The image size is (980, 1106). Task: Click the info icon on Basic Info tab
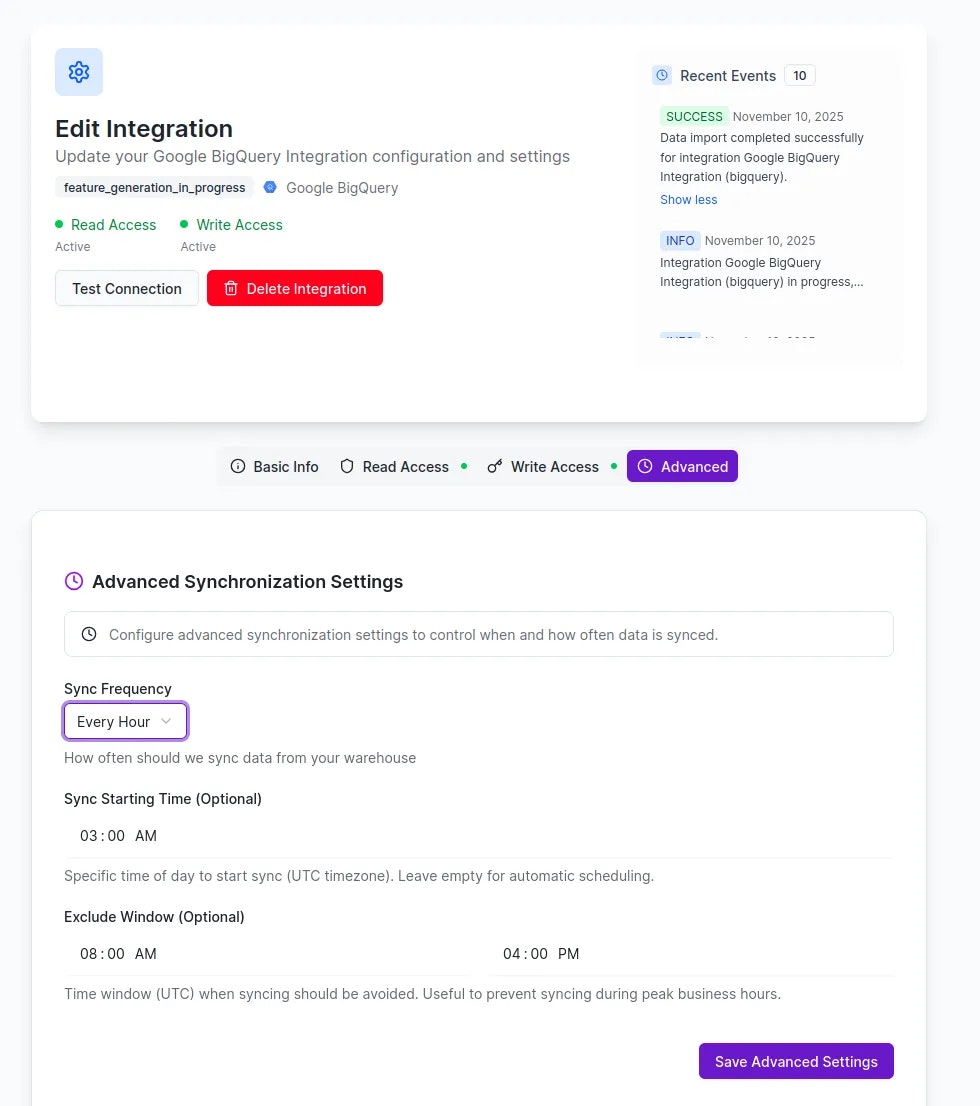[x=238, y=466]
